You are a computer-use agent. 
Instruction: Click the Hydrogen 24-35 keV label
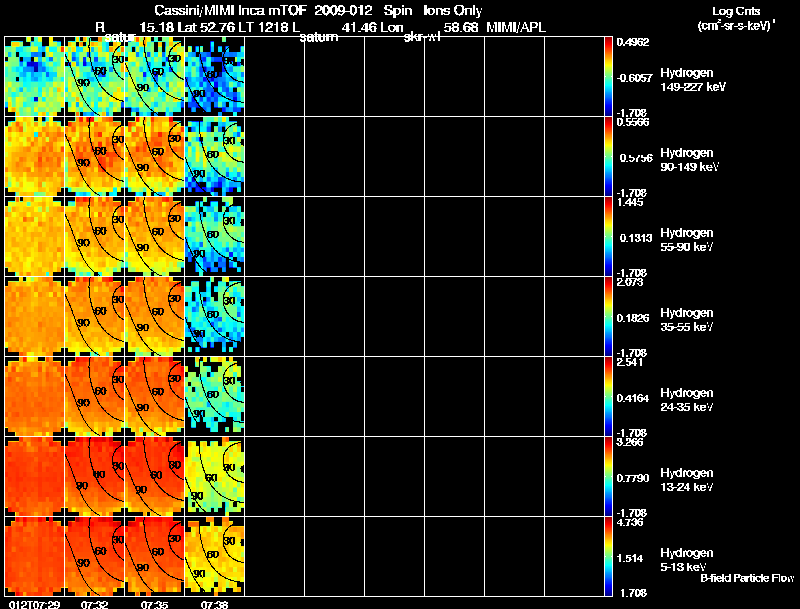point(687,400)
